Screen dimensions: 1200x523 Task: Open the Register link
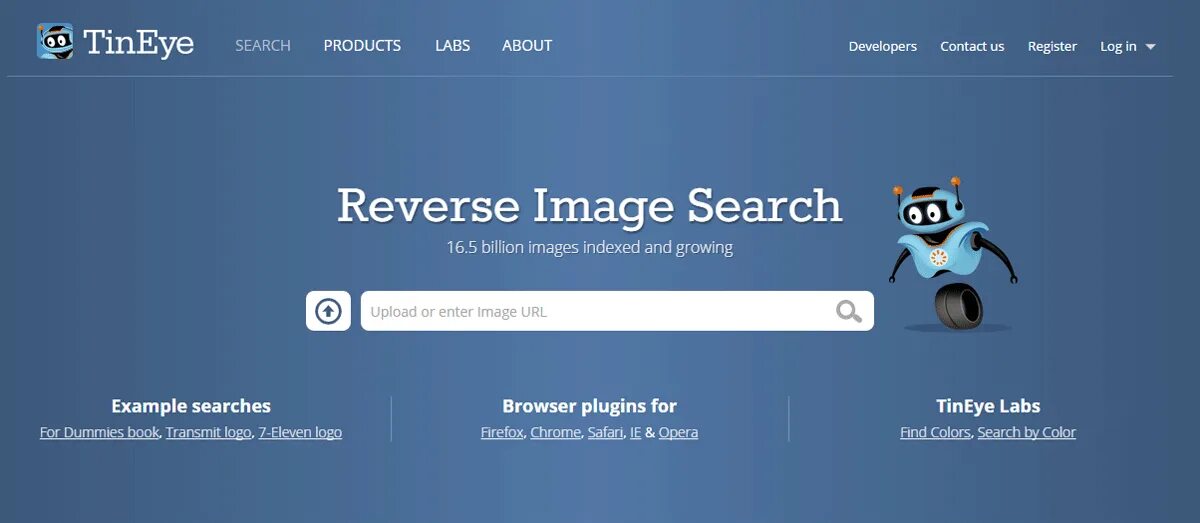pos(1052,46)
